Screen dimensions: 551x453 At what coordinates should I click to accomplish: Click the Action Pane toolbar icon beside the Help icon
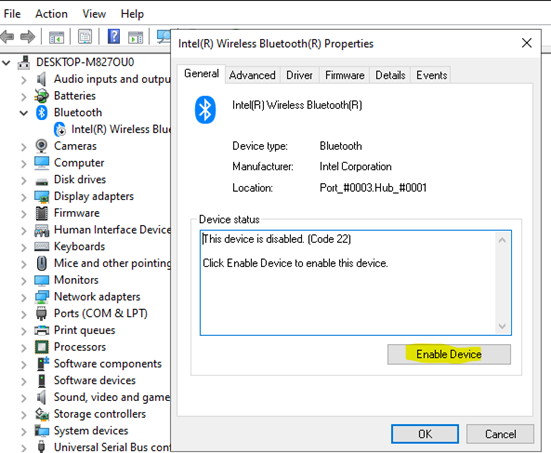(x=135, y=37)
